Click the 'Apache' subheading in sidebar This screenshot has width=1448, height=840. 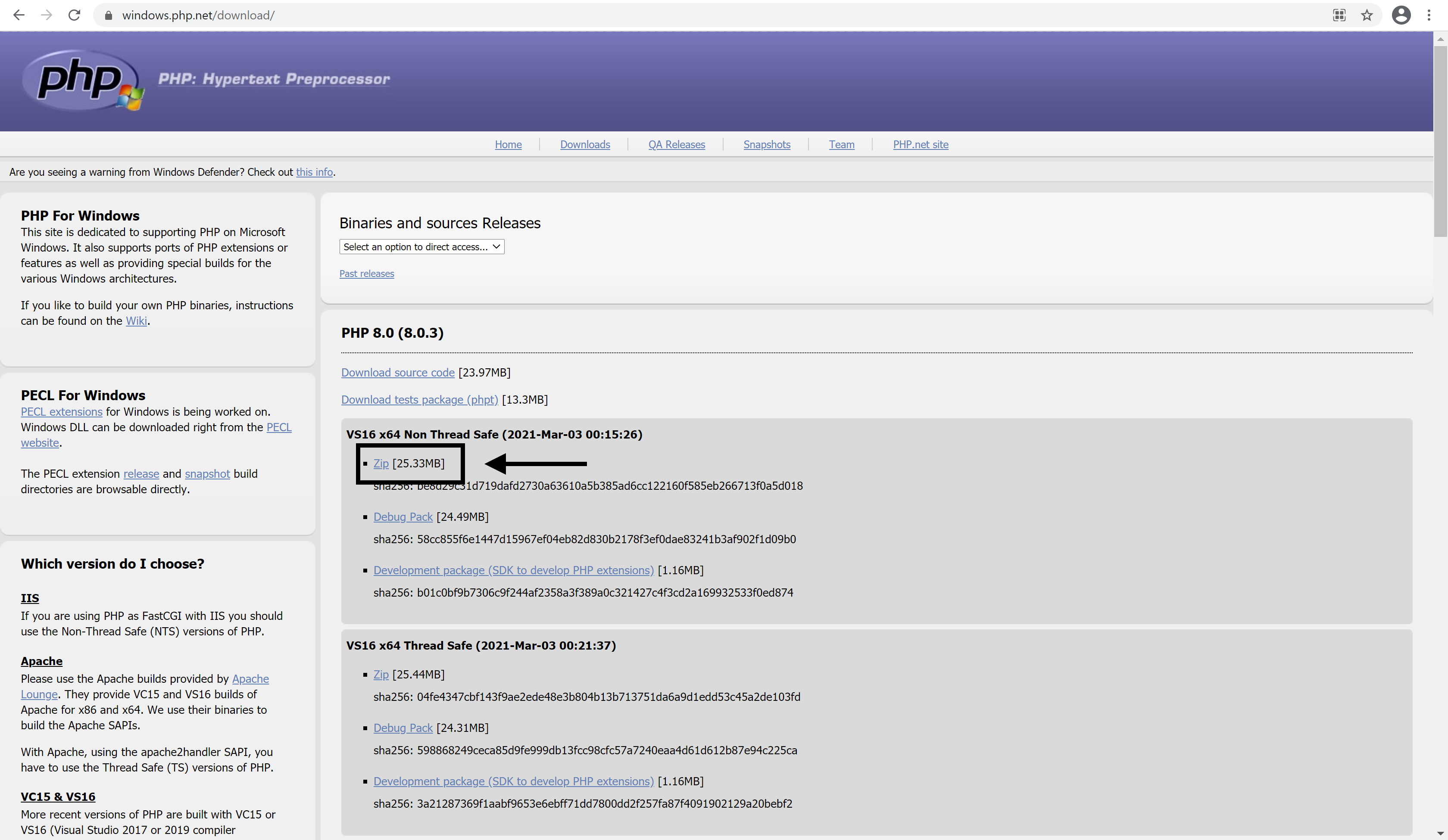tap(42, 661)
